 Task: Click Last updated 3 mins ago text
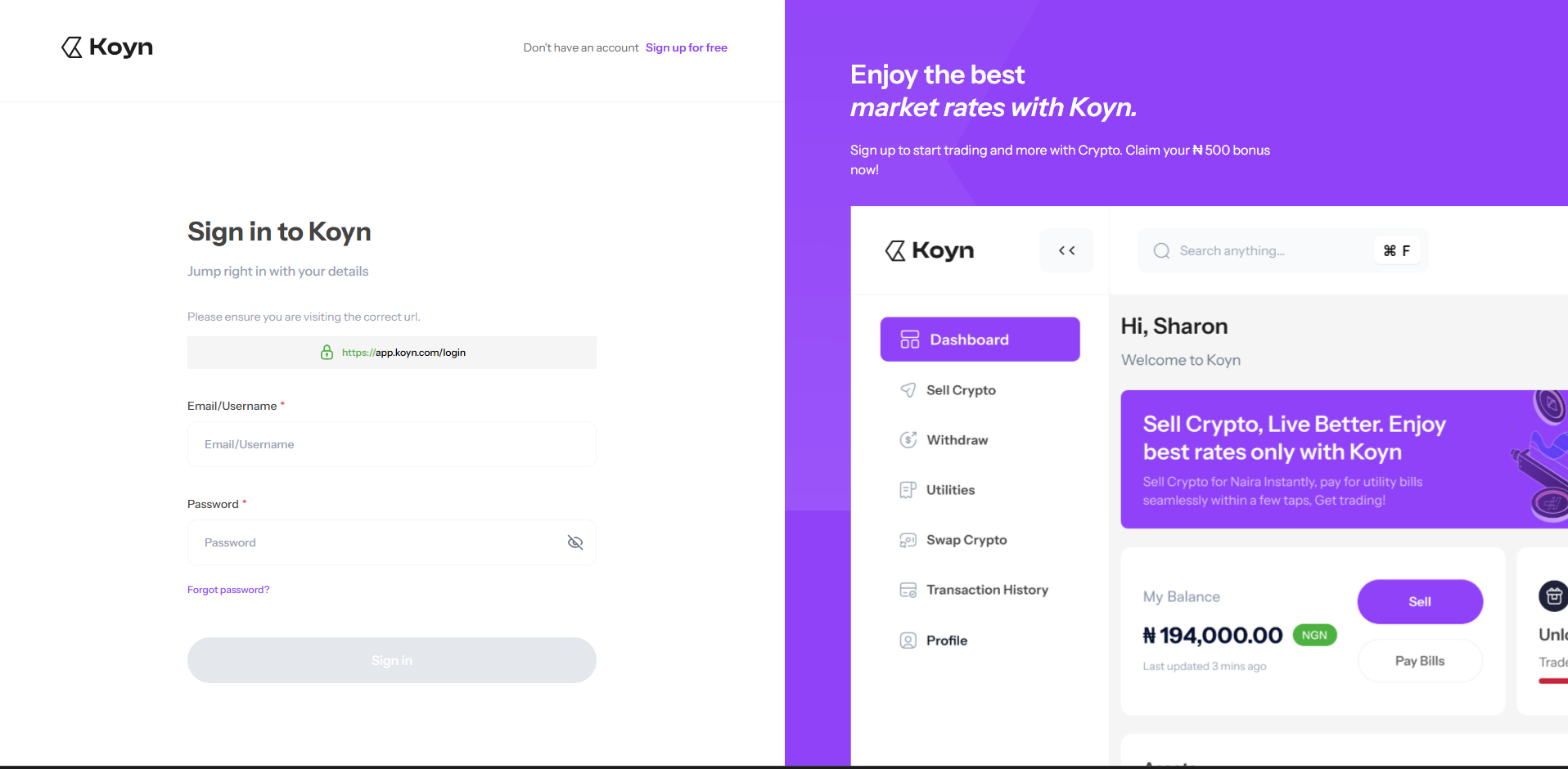click(1205, 667)
